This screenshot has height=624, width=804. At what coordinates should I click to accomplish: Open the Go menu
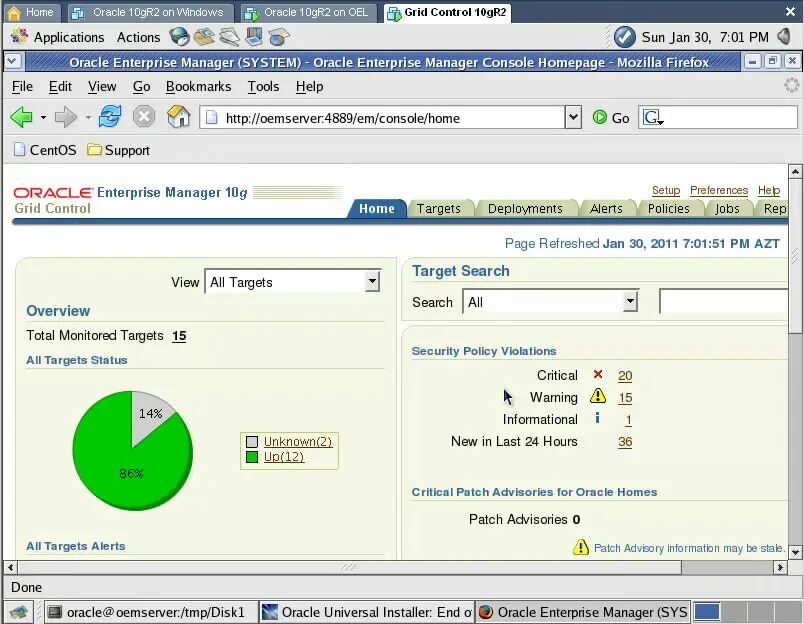pos(142,87)
